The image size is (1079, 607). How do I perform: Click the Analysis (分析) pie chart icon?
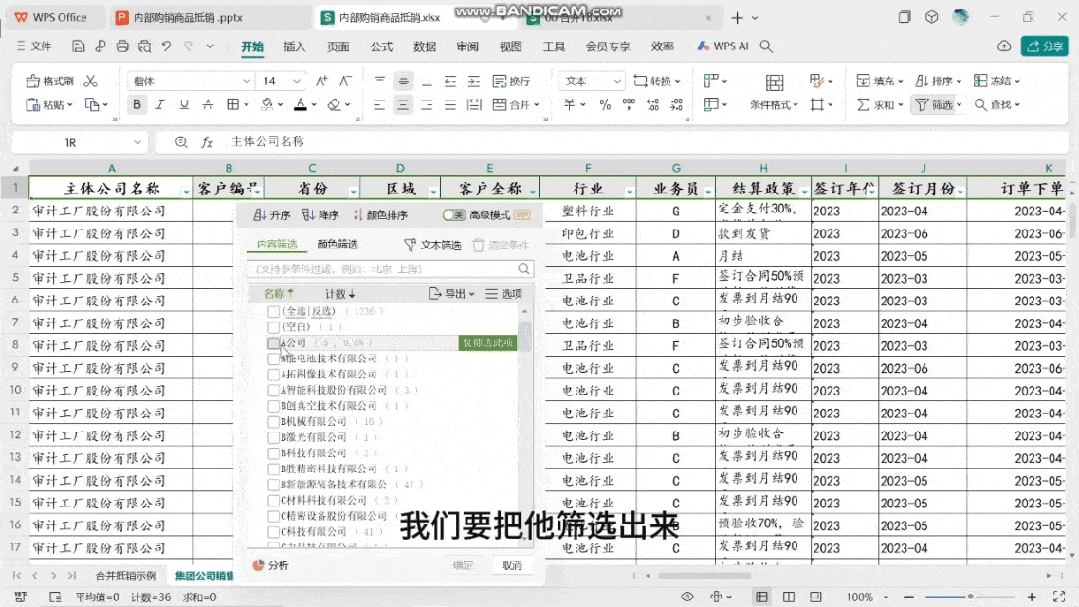(x=259, y=565)
